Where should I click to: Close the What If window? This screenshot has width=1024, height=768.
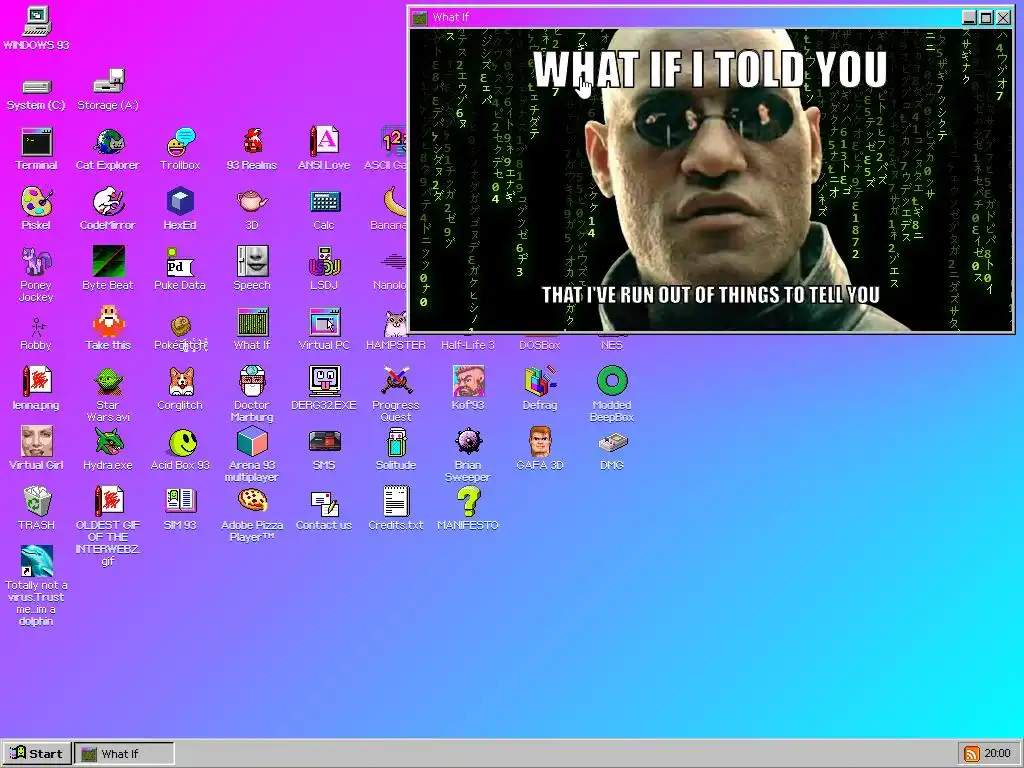tap(1003, 18)
